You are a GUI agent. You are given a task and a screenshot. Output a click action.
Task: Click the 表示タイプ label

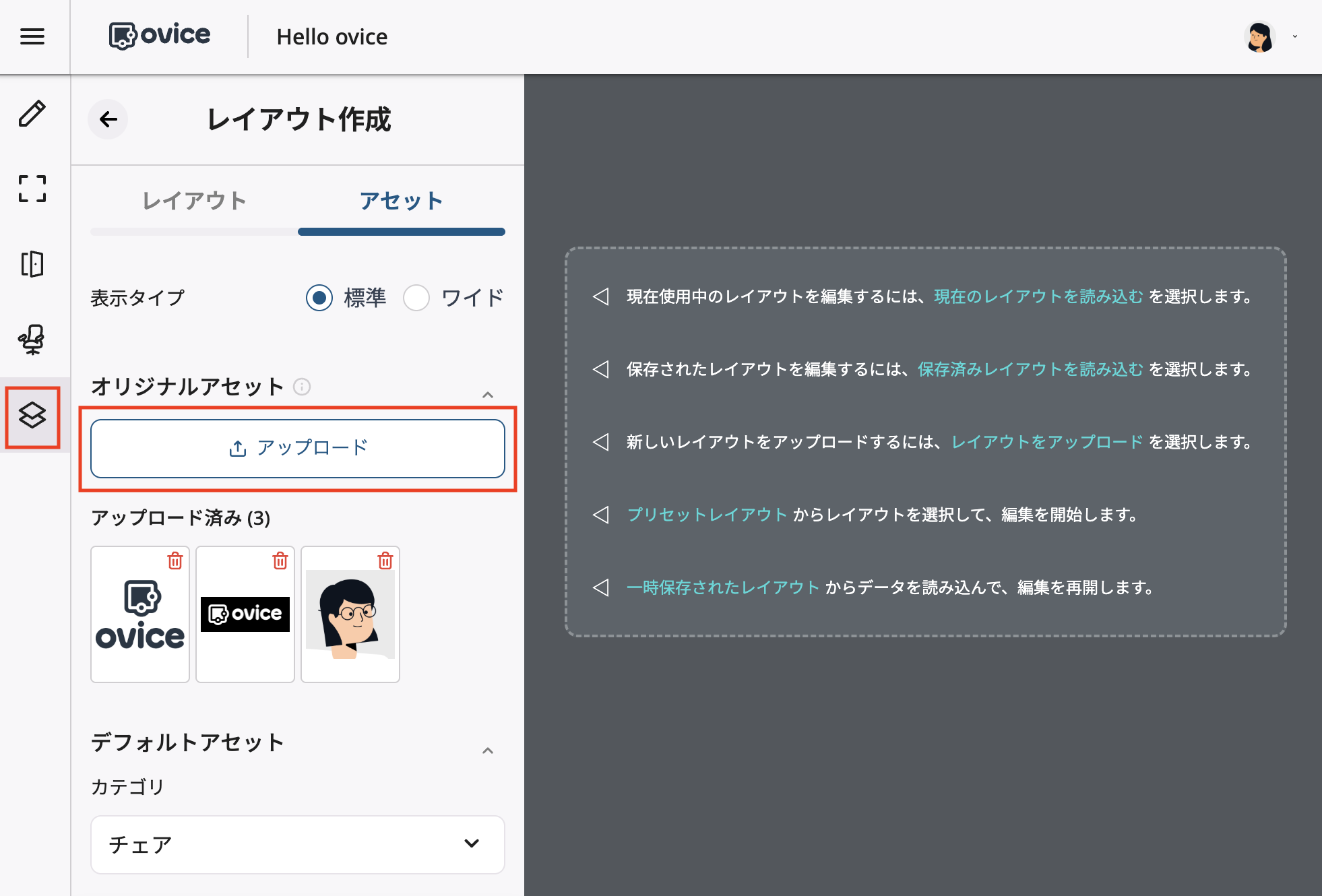tap(137, 298)
